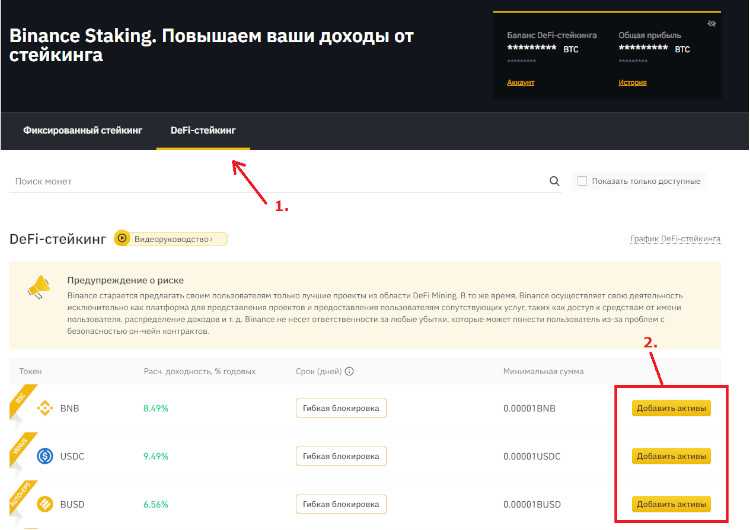
Task: Click the BUSD token name
Action: coord(72,504)
